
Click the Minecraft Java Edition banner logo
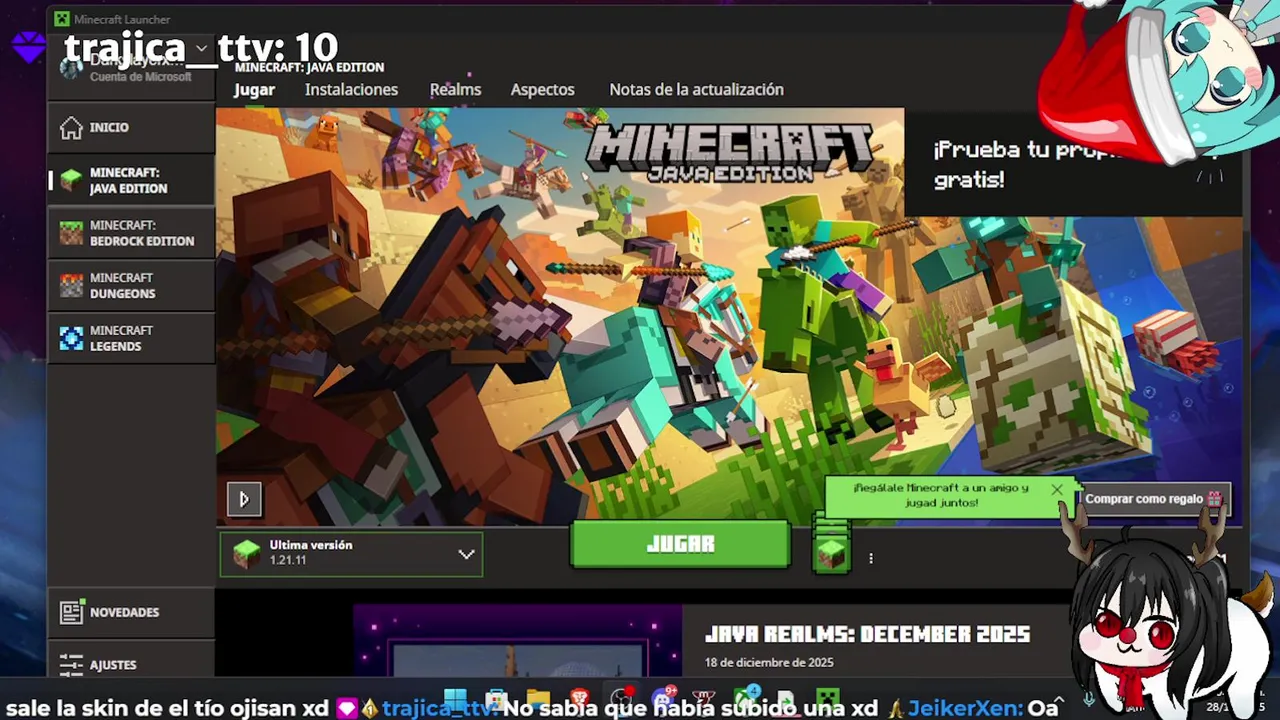(729, 151)
